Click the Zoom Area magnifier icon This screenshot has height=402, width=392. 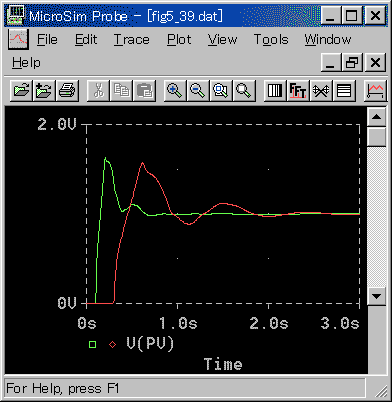pyautogui.click(x=221, y=90)
